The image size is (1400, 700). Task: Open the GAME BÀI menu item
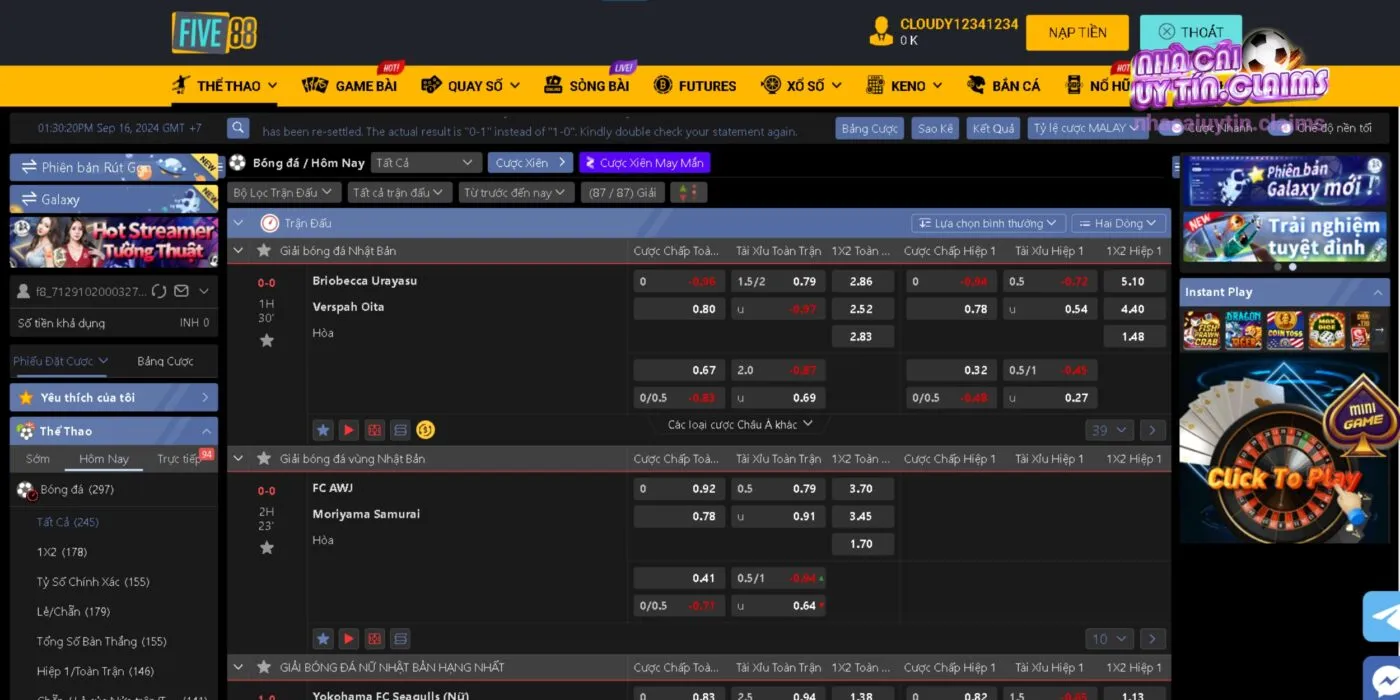pyautogui.click(x=351, y=86)
